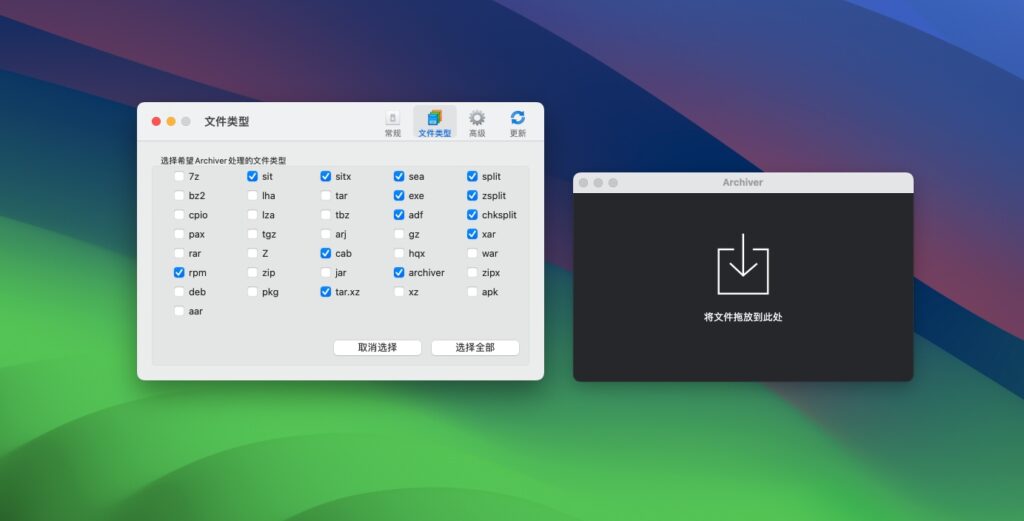Check the apk file type
This screenshot has width=1024, height=521.
(x=472, y=292)
